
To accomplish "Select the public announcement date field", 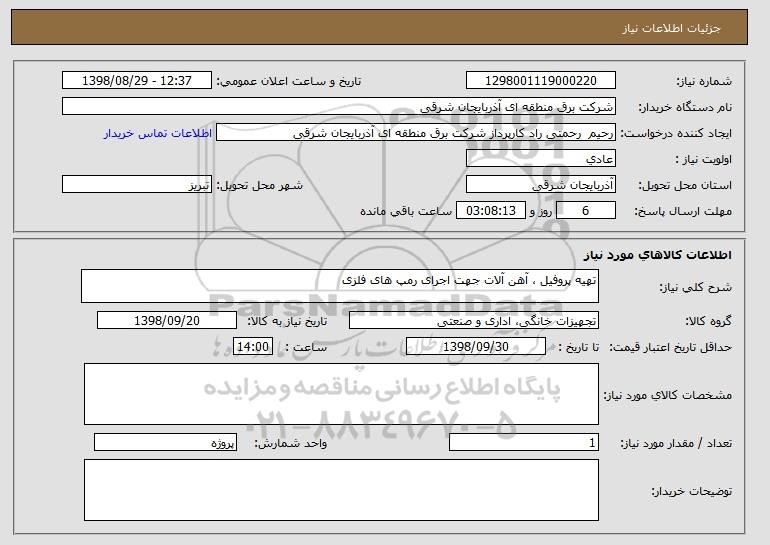I will click(137, 81).
